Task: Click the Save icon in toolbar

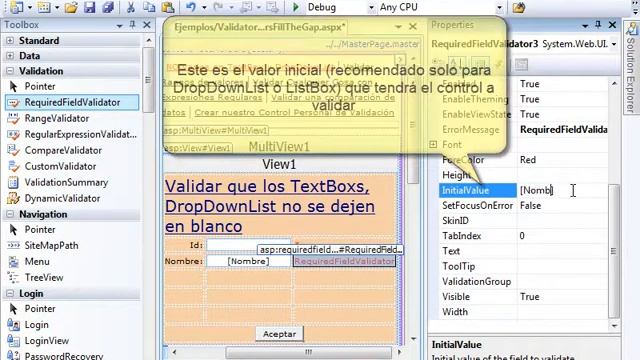Action: click(x=89, y=7)
